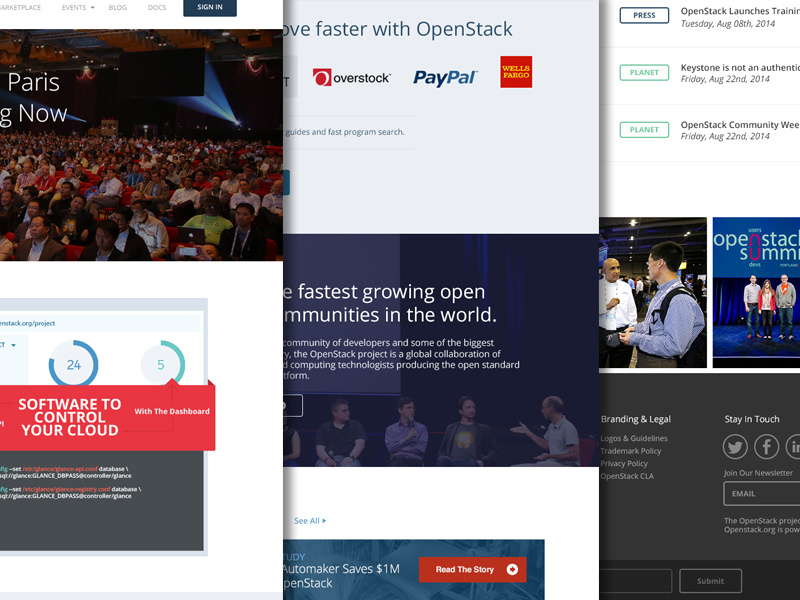Click the circular gauge showing 5

pos(162,364)
